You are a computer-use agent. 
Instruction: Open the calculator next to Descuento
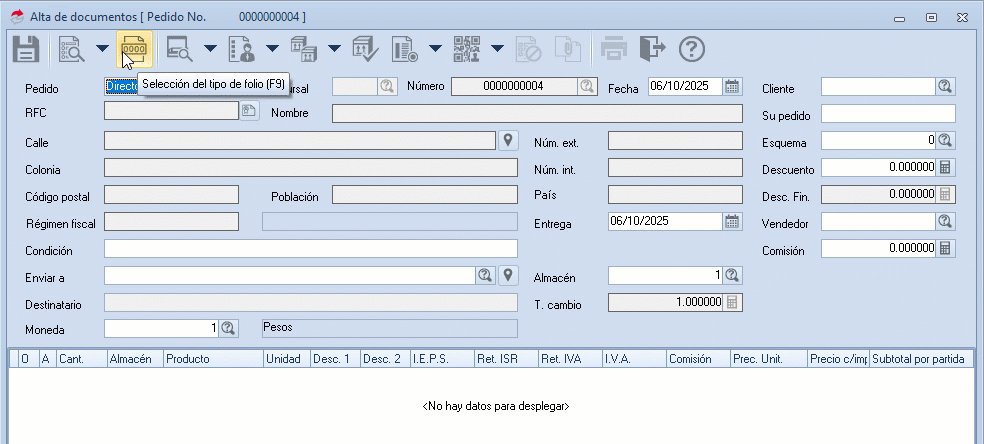pyautogui.click(x=945, y=168)
